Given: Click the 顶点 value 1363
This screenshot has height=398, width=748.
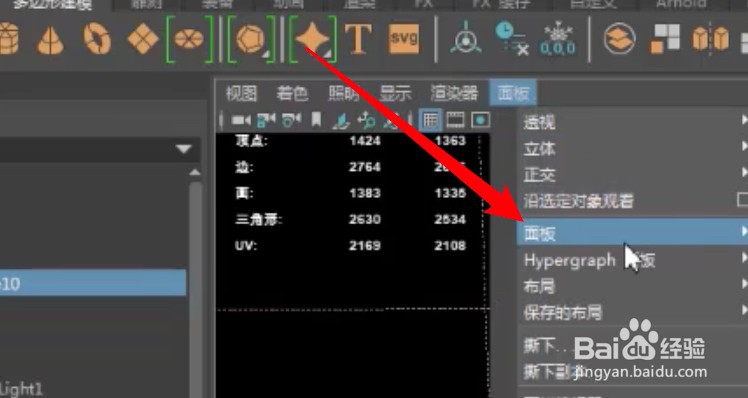Looking at the screenshot, I should click(x=450, y=141).
